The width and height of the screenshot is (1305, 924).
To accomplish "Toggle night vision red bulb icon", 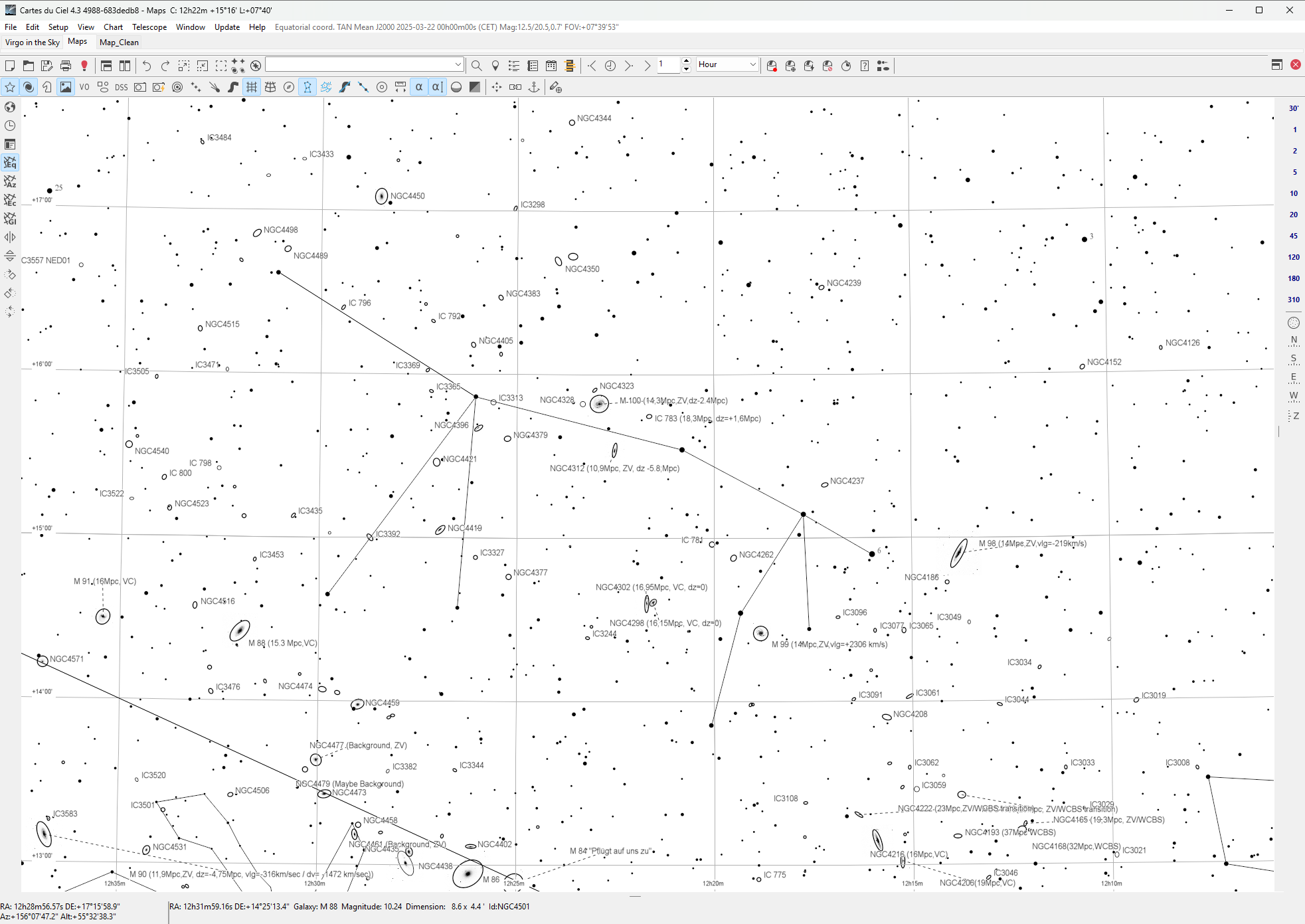I will (x=84, y=66).
